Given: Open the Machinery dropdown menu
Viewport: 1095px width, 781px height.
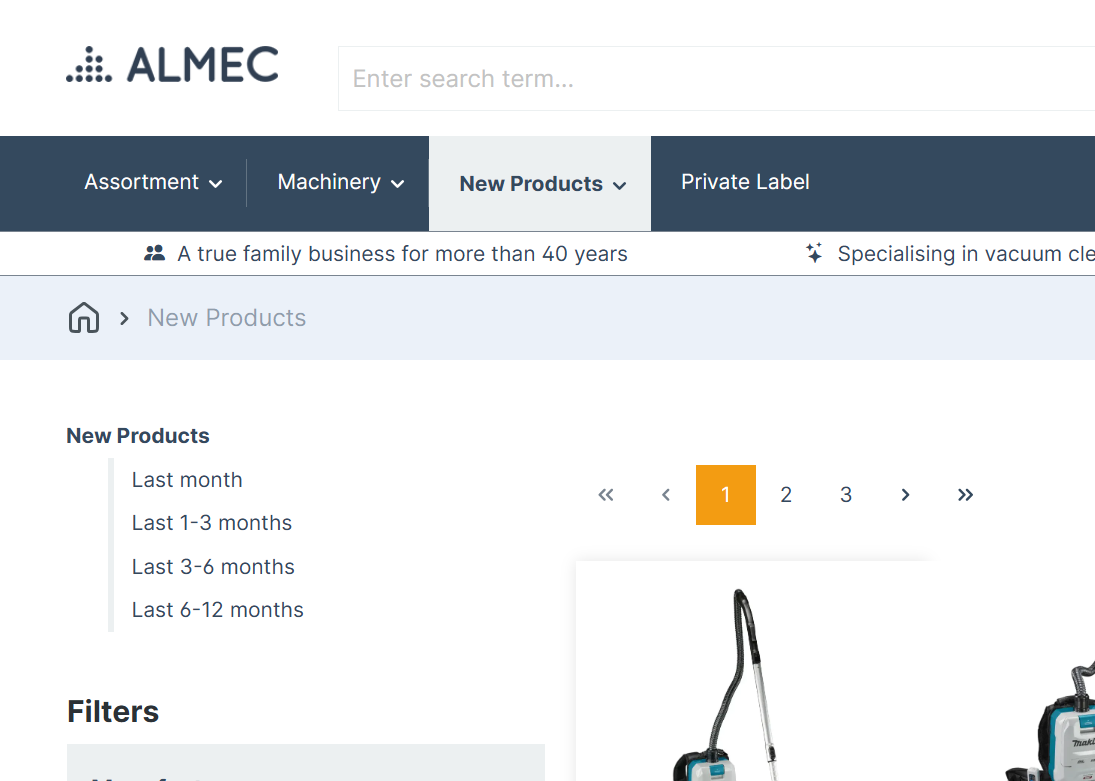Looking at the screenshot, I should coord(340,183).
